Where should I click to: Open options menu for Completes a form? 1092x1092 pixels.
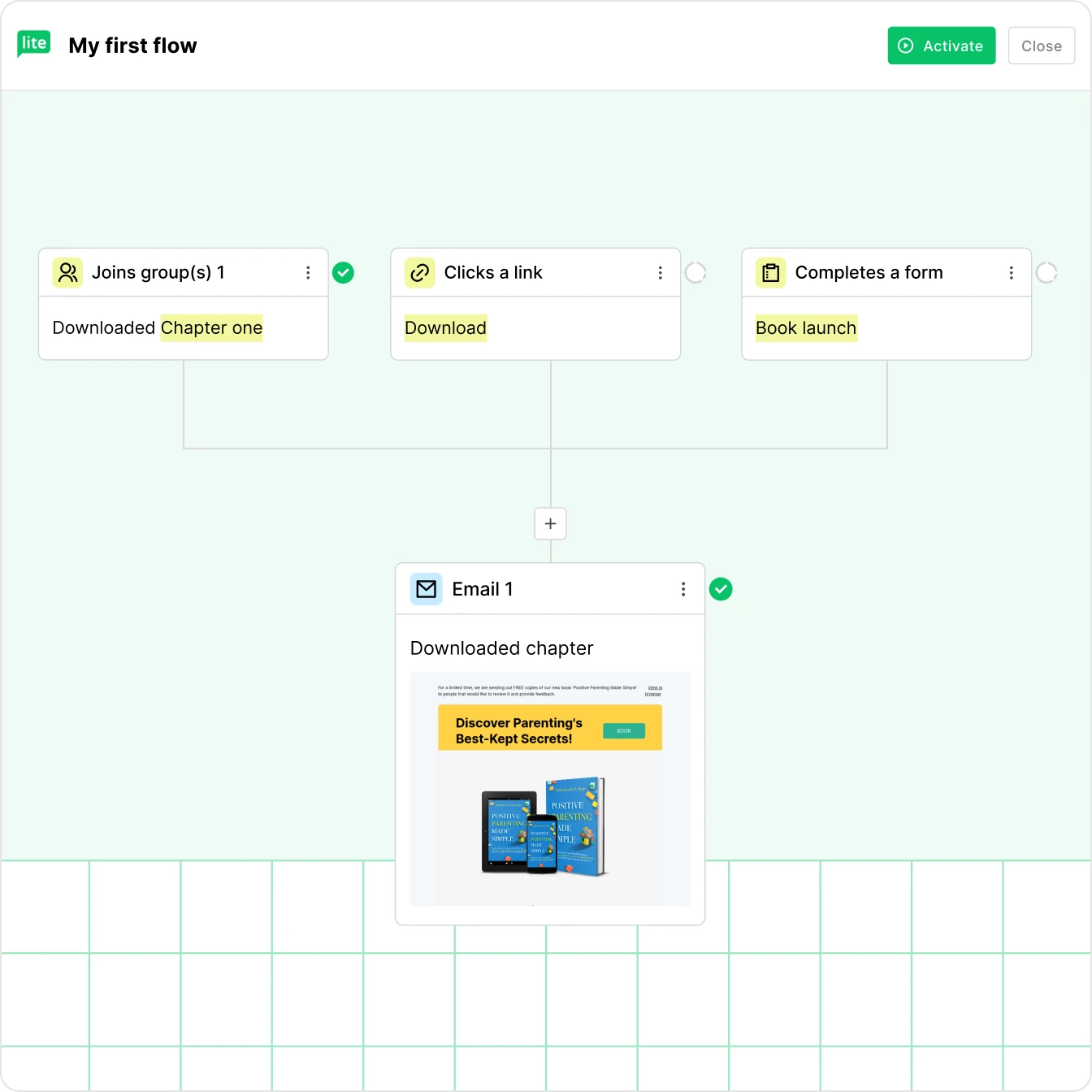[1011, 273]
